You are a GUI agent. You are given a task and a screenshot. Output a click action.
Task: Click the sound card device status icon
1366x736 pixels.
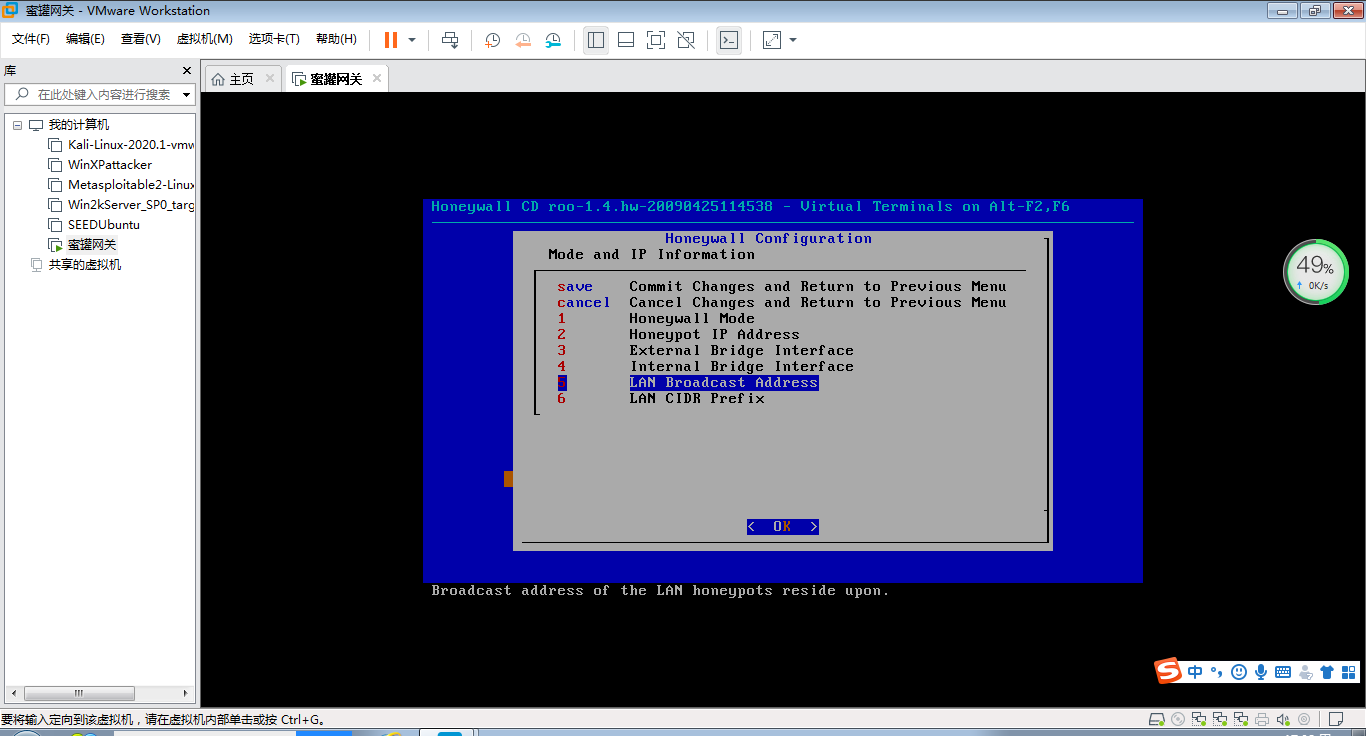coord(1283,719)
